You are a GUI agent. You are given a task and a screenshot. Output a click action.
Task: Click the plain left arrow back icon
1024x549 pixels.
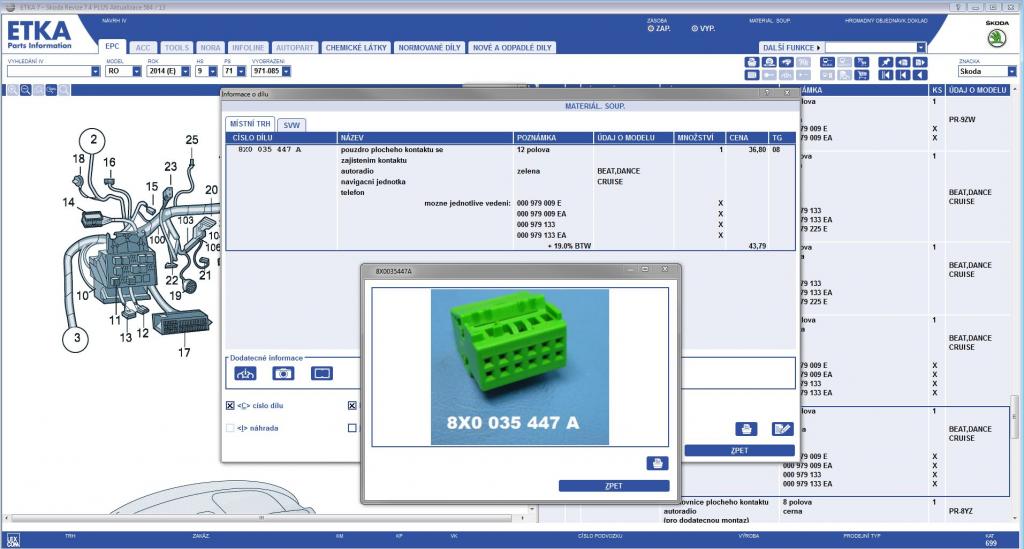click(x=920, y=75)
